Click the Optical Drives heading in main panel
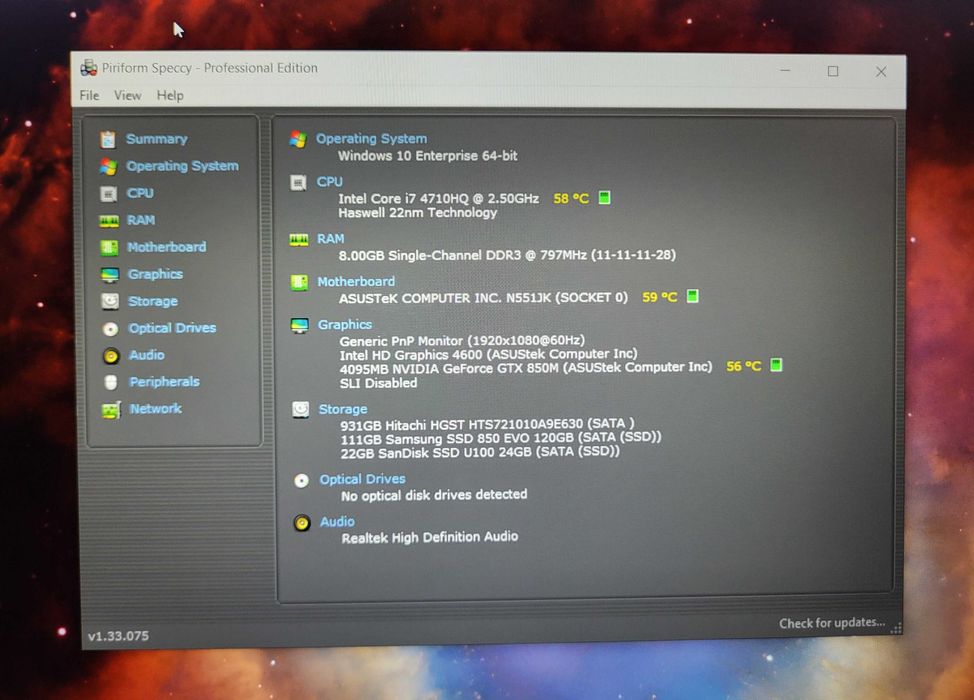Viewport: 974px width, 700px height. coord(362,480)
